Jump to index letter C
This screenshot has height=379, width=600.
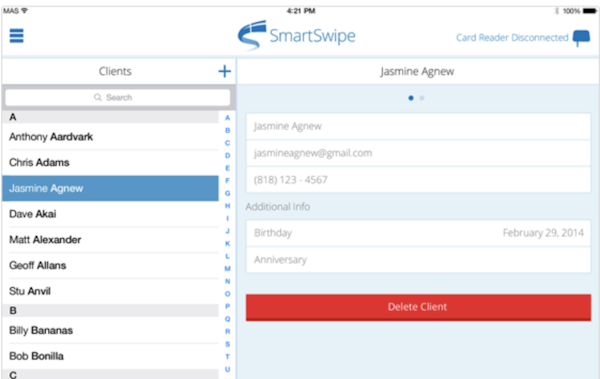pos(227,143)
